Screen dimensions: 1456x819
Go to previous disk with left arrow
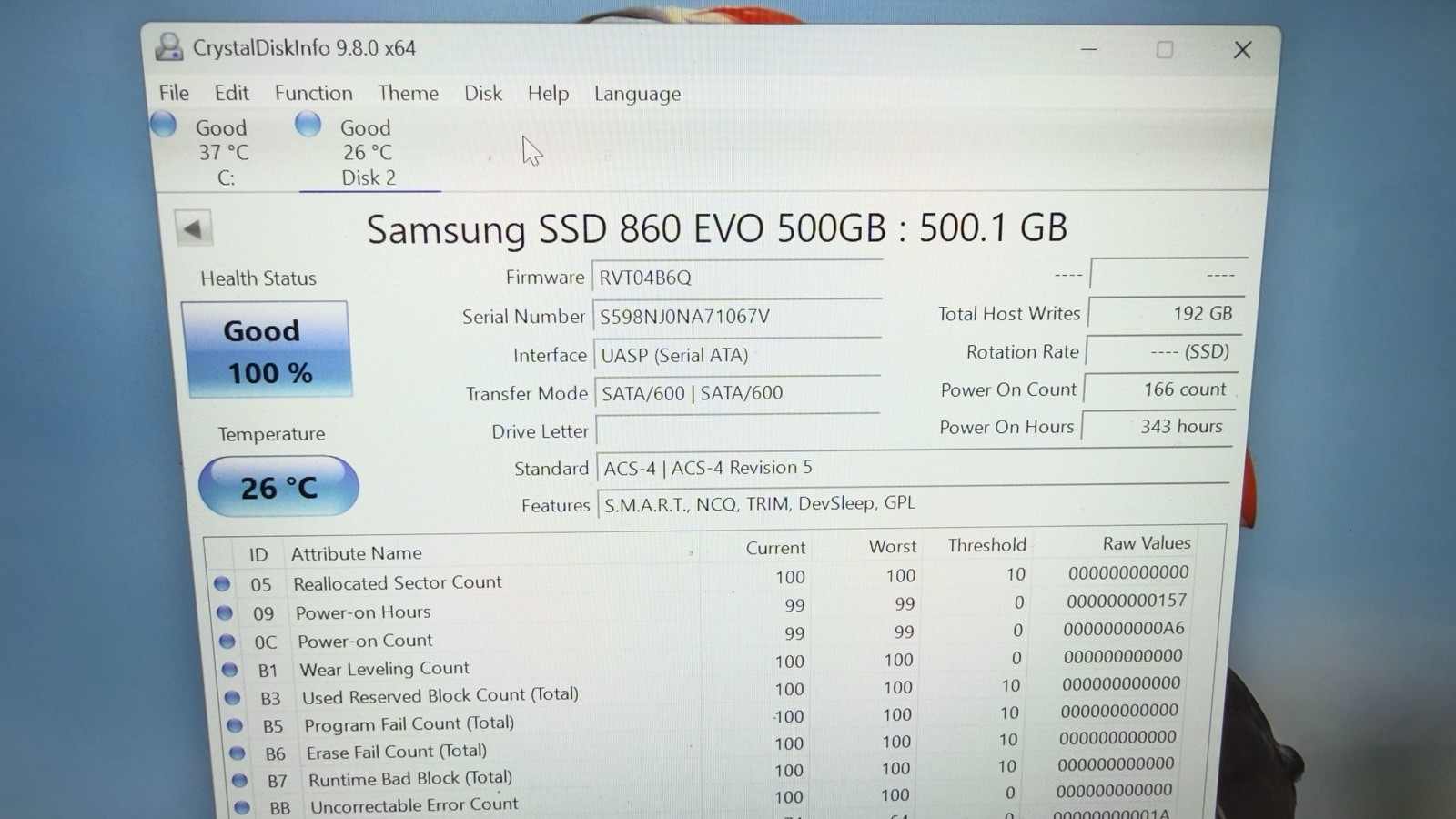point(193,228)
